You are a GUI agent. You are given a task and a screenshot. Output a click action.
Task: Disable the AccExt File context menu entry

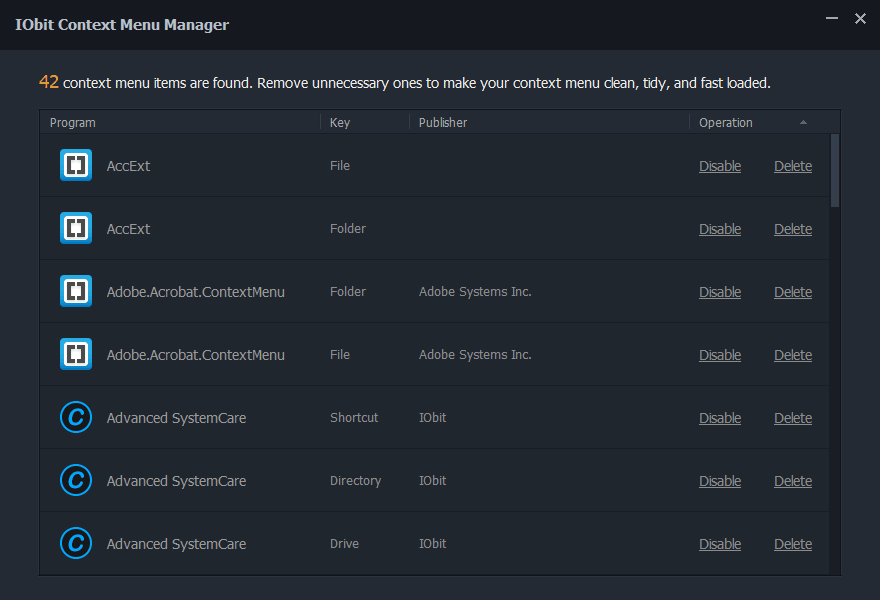tap(720, 166)
